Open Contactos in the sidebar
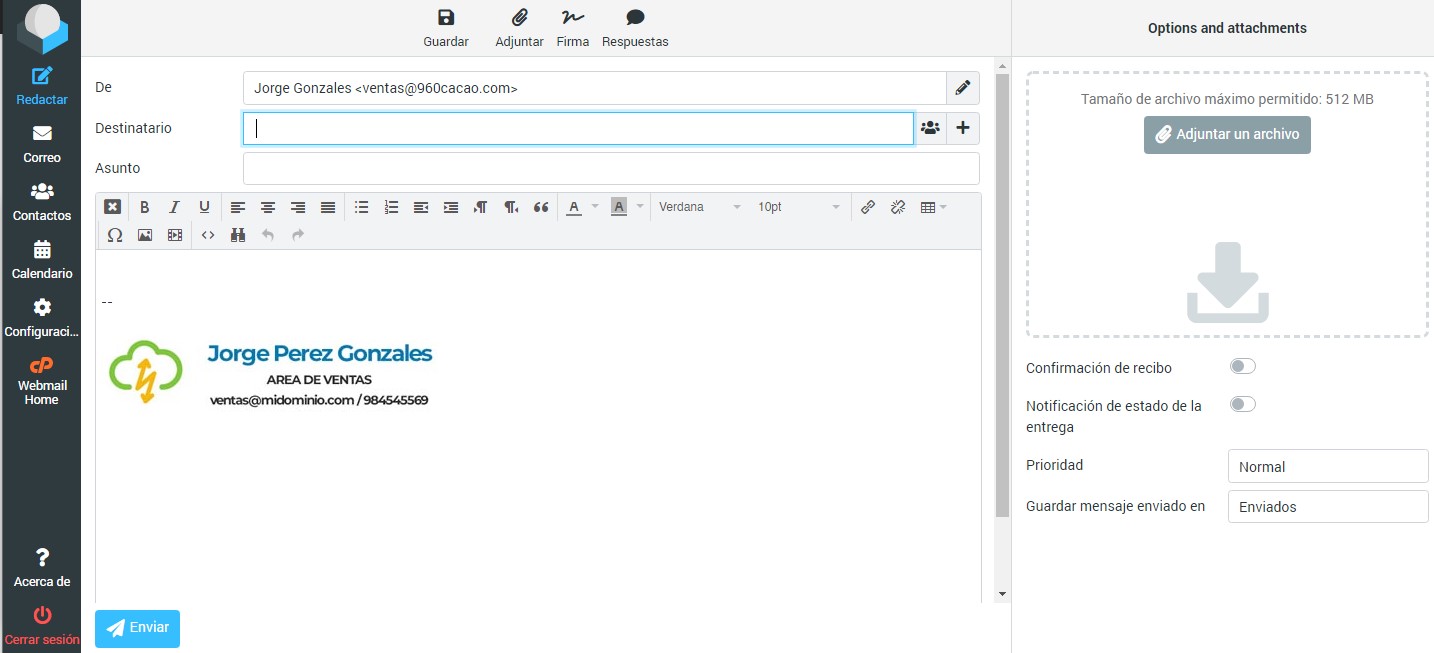Viewport: 1434px width, 653px height. point(42,202)
